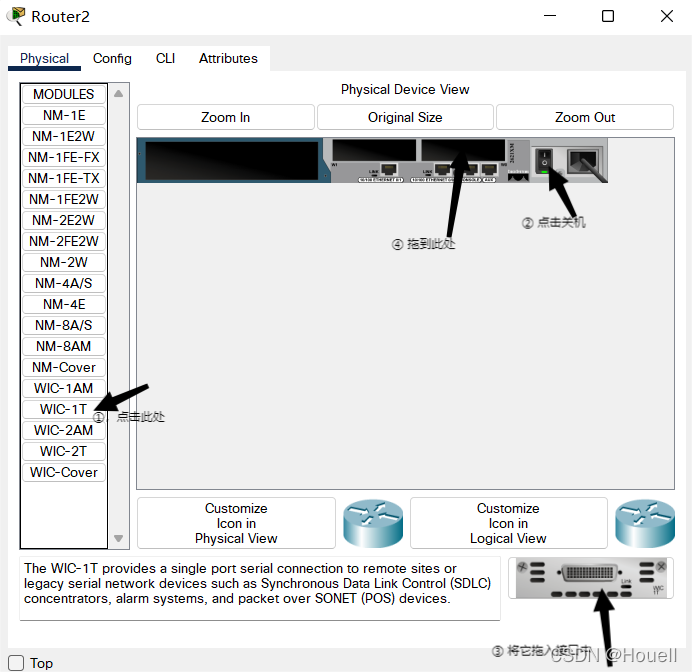The image size is (692, 672).
Task: Select the WIC-1AM module
Action: 64,388
